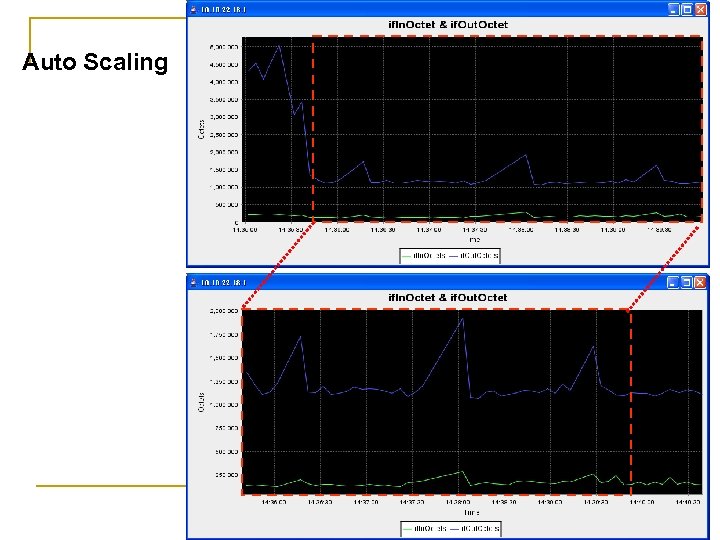Click the 'Octets' y-axis label in top chart
Viewport: 720px width, 540px height.
[201, 129]
